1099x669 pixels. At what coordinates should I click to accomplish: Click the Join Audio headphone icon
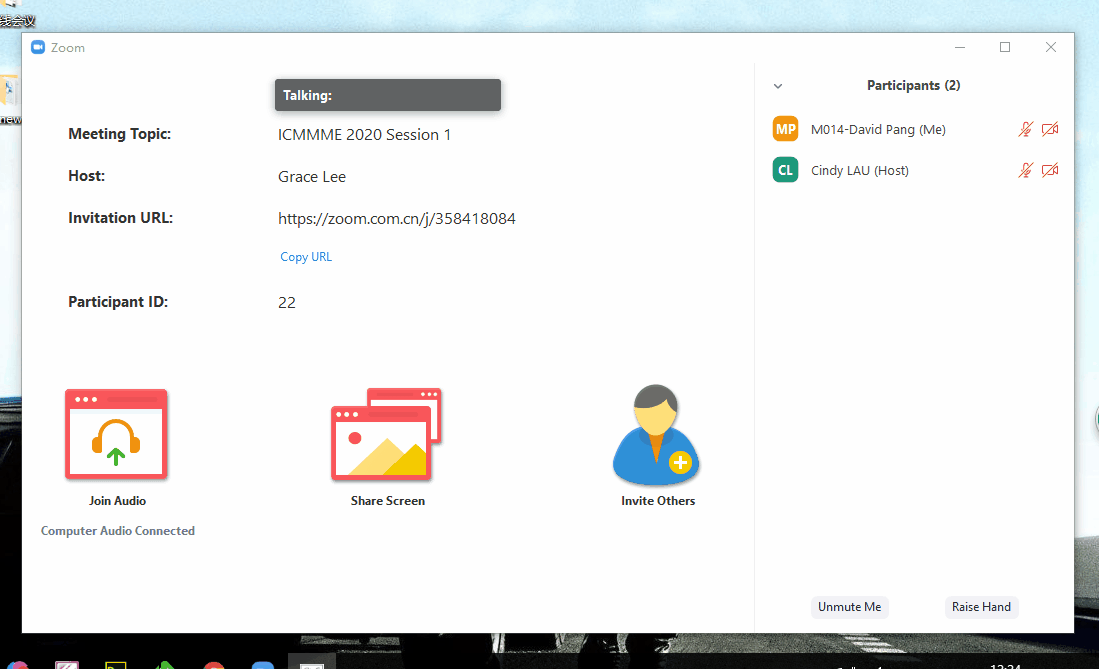[116, 434]
